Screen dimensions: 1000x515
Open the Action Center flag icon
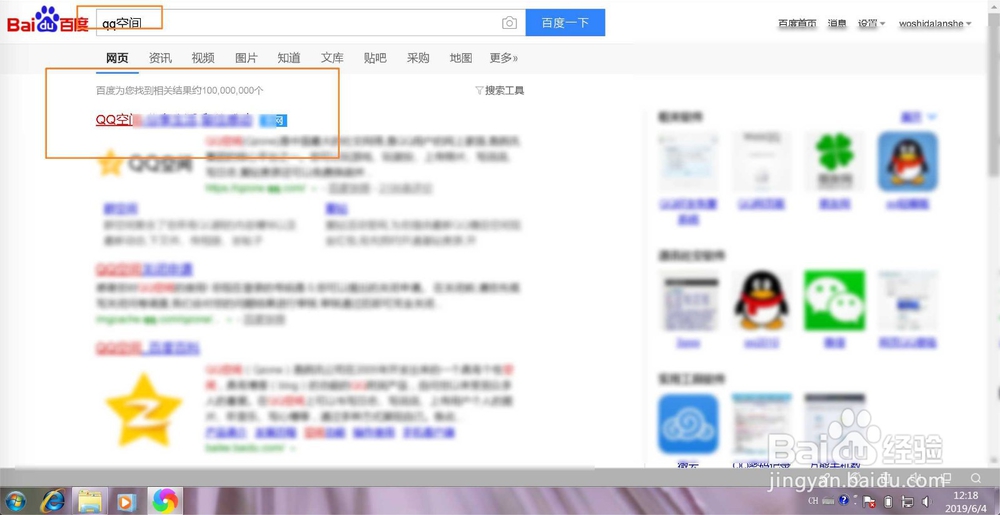pos(869,502)
